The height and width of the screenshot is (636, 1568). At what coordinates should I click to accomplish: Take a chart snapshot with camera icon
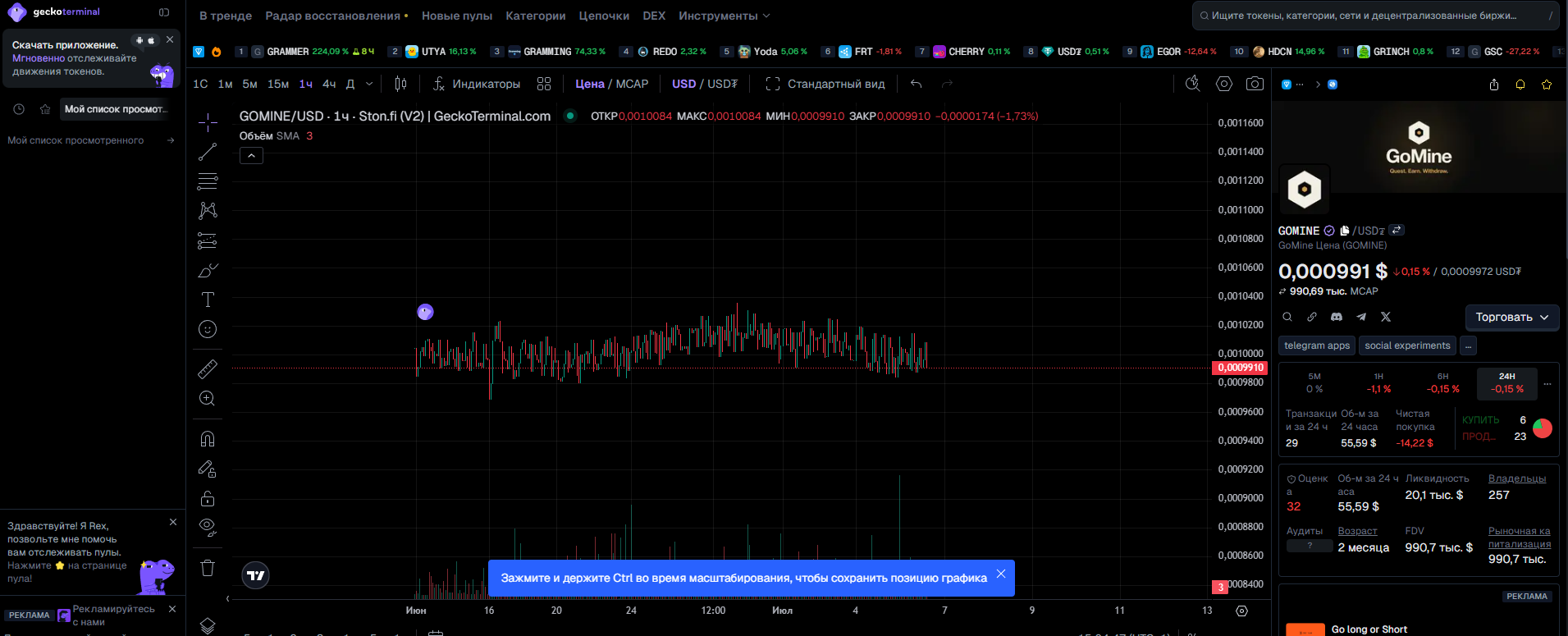(1255, 84)
